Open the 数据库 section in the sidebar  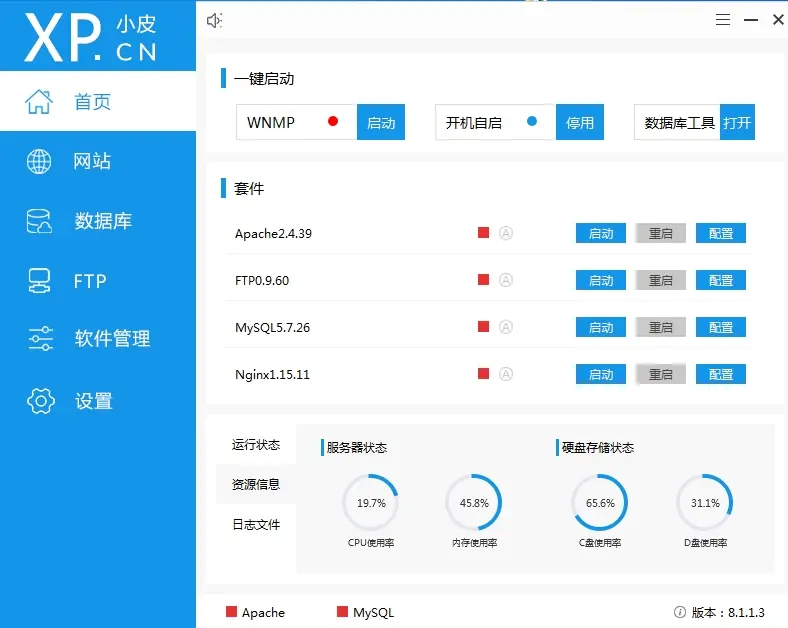point(98,221)
